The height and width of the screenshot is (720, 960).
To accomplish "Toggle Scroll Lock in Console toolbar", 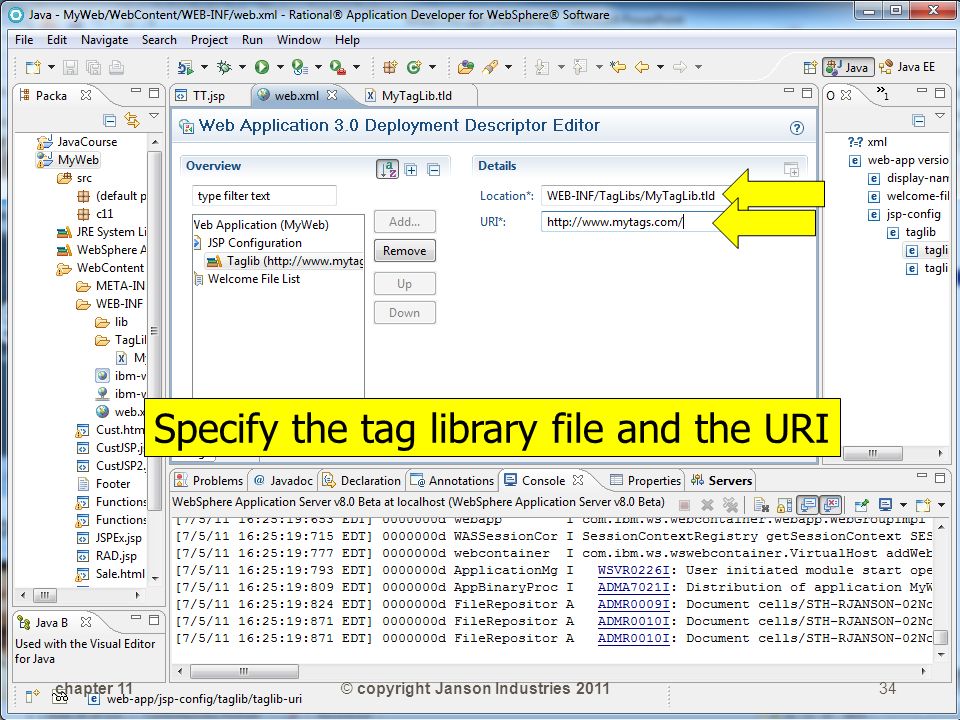I will (784, 505).
